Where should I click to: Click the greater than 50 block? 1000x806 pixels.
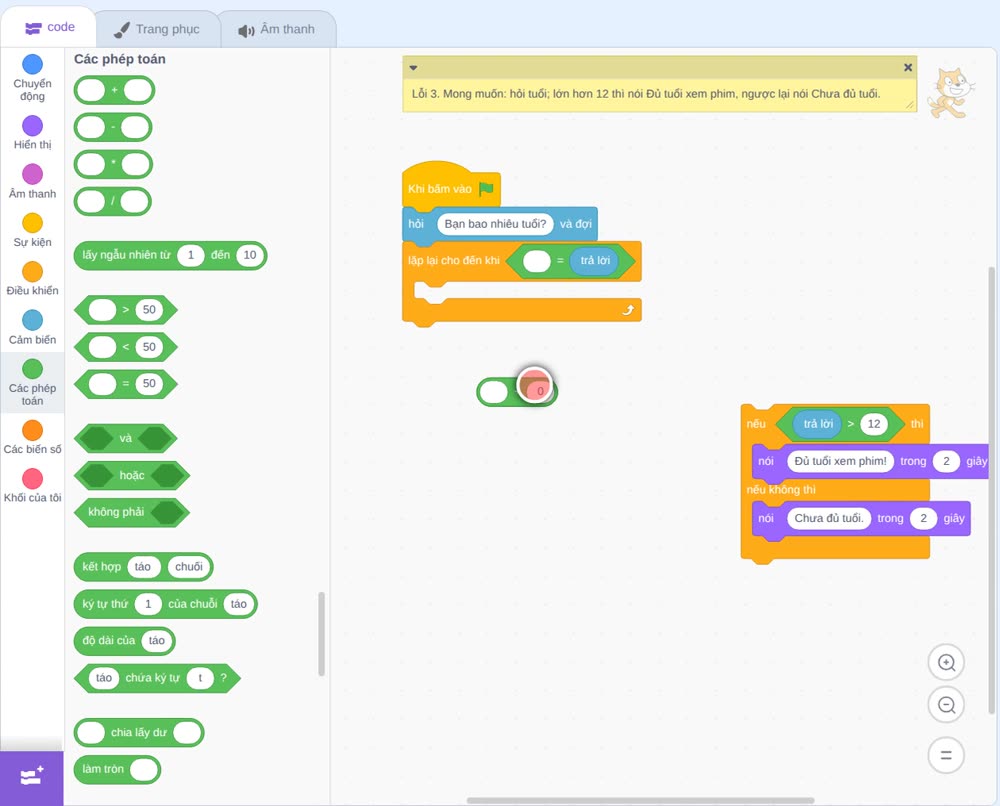click(126, 310)
